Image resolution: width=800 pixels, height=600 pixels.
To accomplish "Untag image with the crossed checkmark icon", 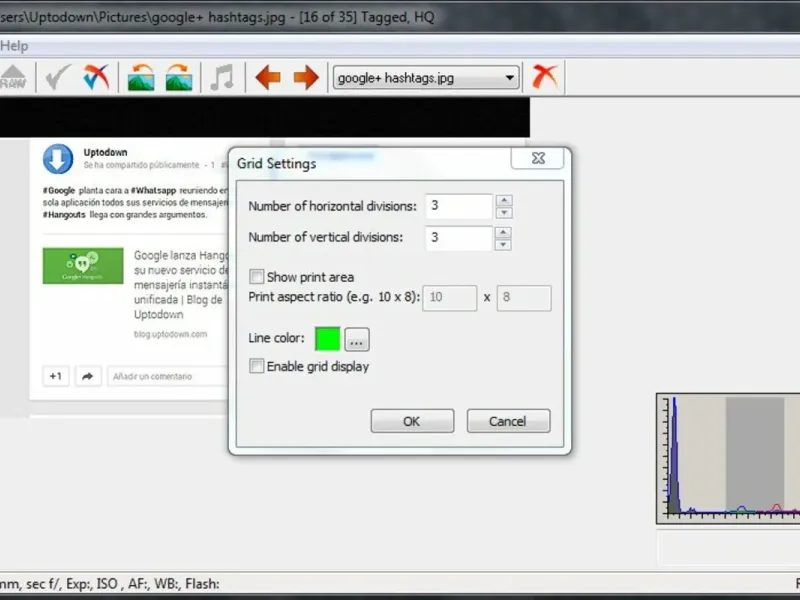I will coord(96,78).
